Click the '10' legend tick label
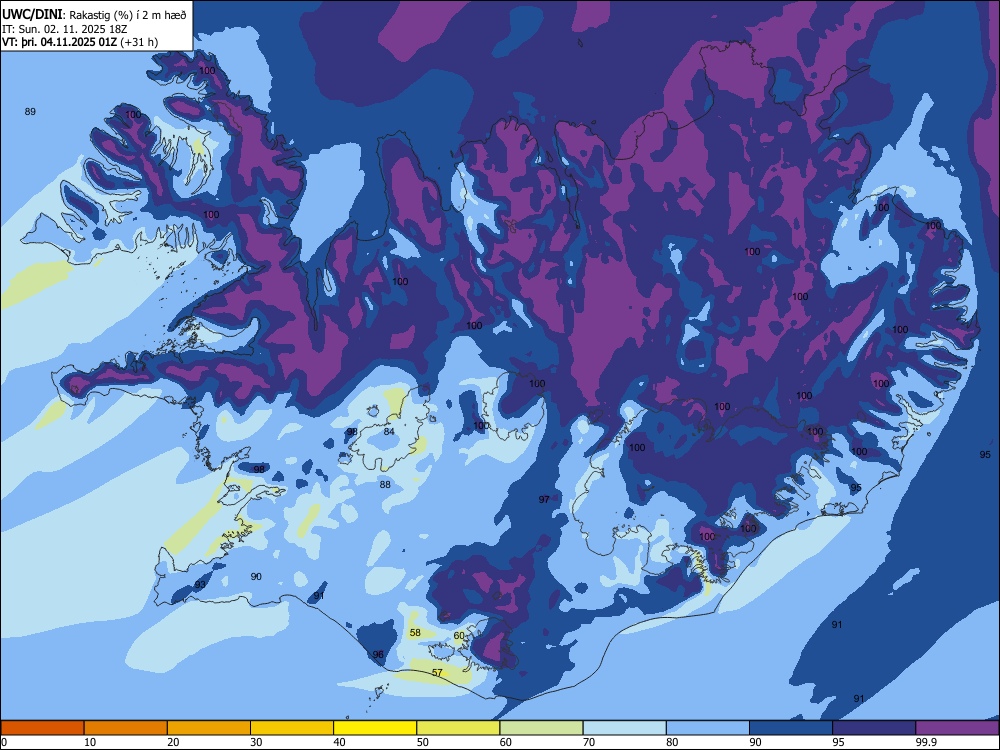1000x750 pixels. tap(90, 742)
